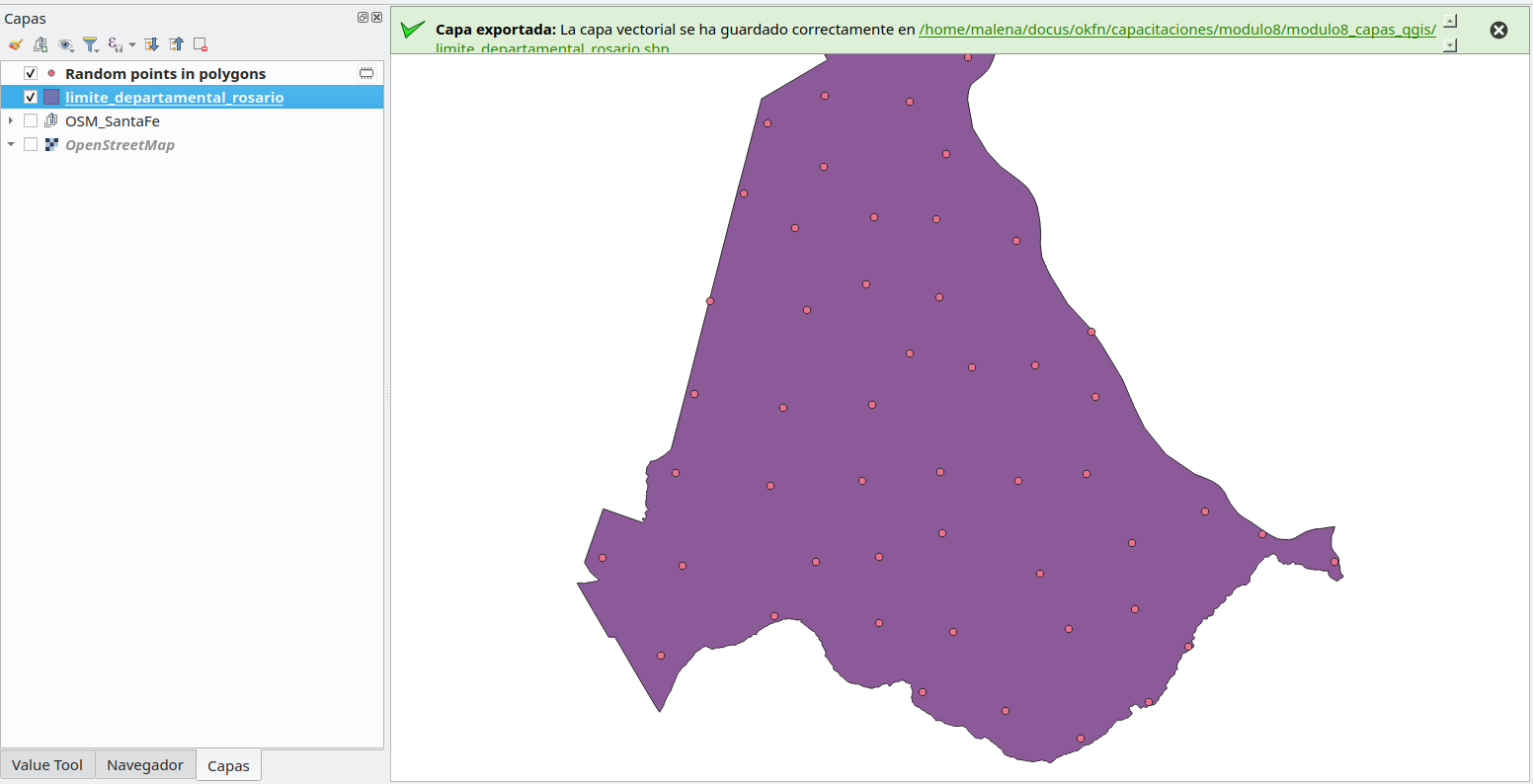The height and width of the screenshot is (784, 1533).
Task: Select the OSM_SantaFe group name
Action: 113,121
